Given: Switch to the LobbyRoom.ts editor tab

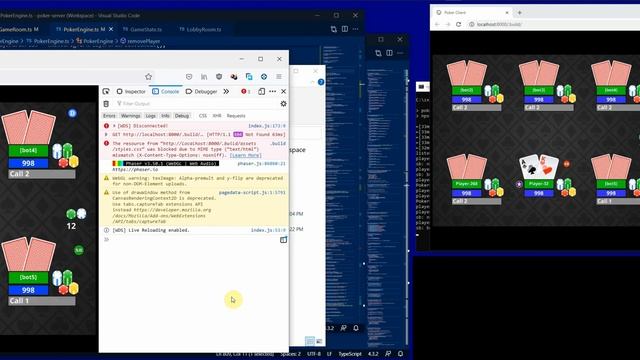Looking at the screenshot, I should (x=200, y=29).
